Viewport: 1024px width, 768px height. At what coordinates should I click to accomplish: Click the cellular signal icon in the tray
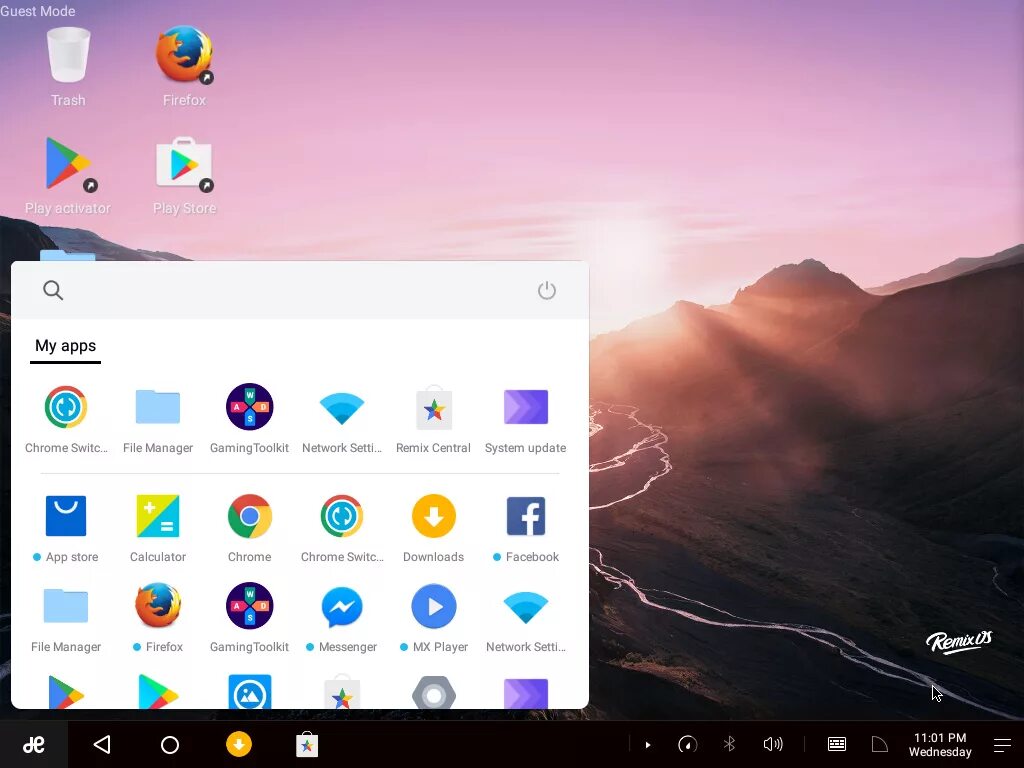coord(880,744)
